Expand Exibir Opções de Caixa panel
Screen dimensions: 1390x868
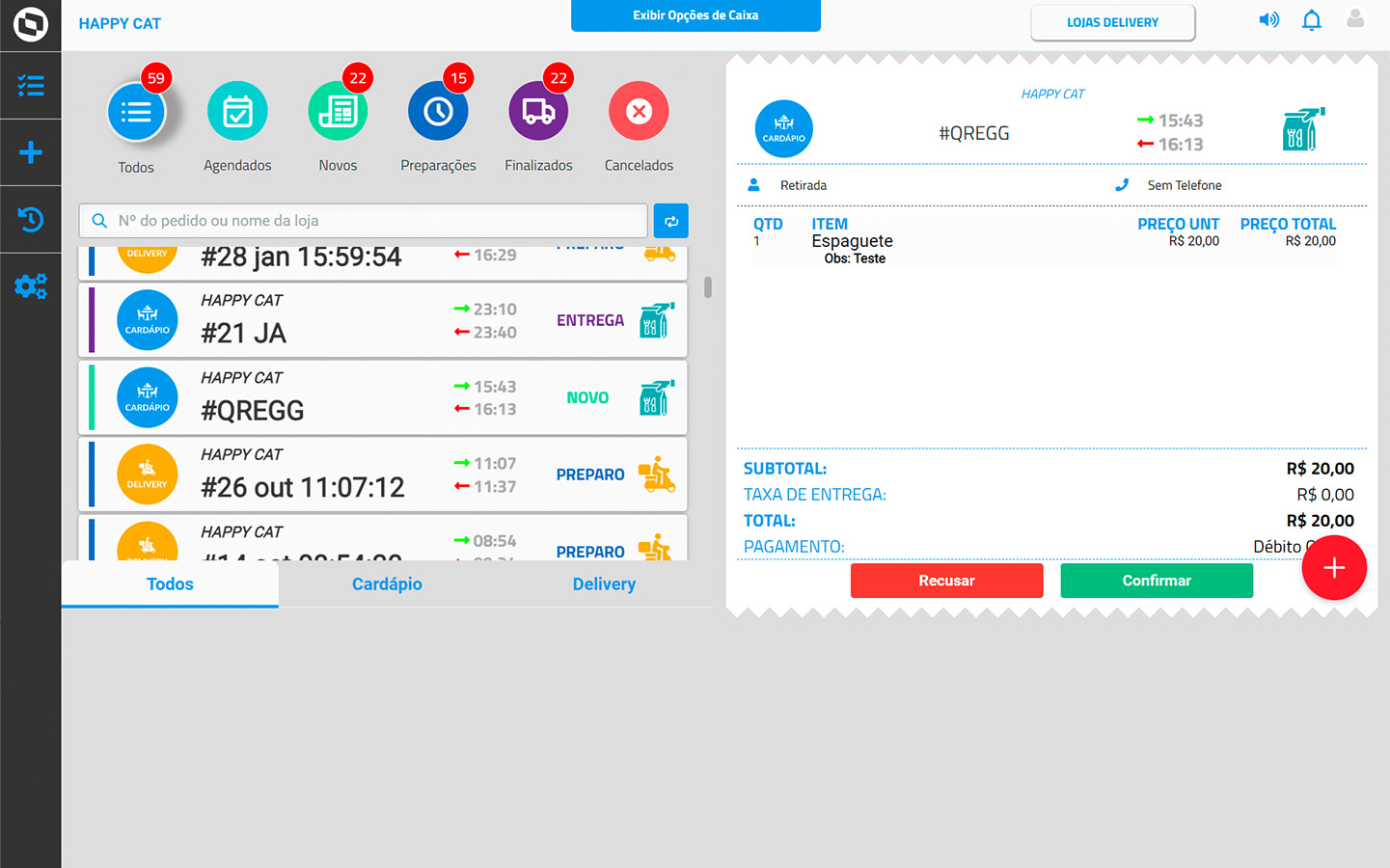(695, 15)
